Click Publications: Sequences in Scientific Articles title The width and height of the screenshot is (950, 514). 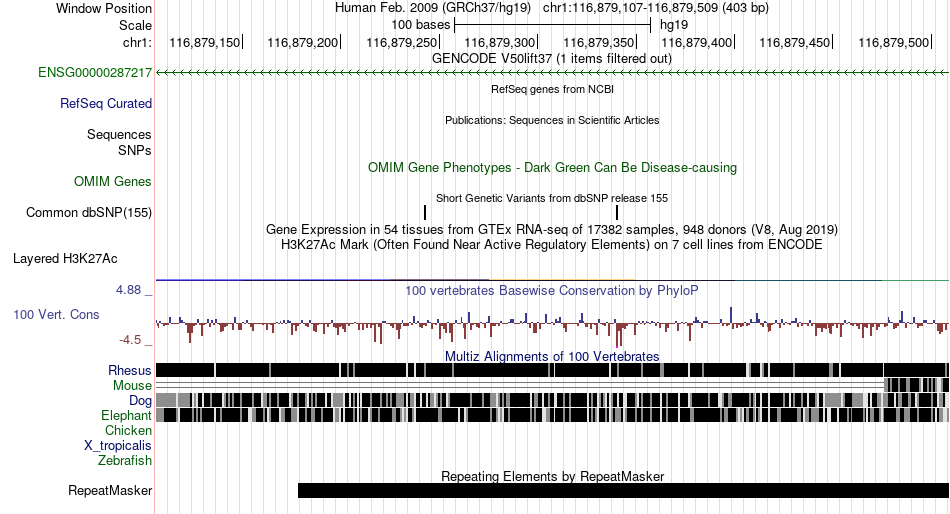point(552,120)
